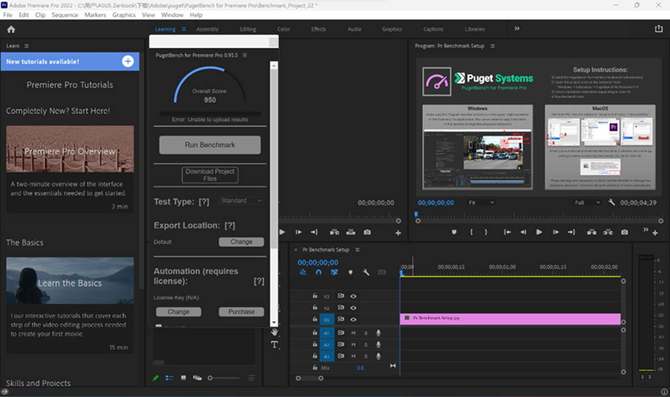Export a frame from the Program monitor
The height and width of the screenshot is (397, 670).
(624, 232)
